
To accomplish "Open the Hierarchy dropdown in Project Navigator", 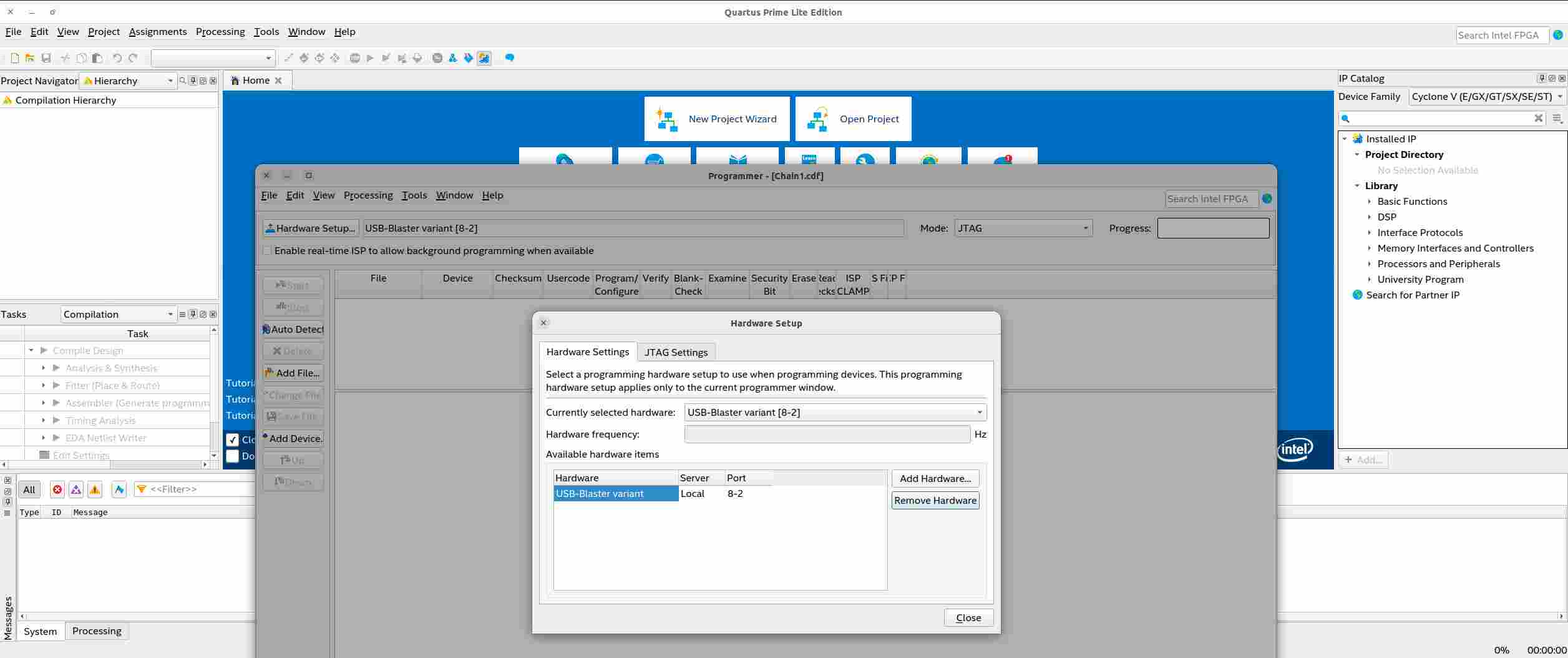I will pyautogui.click(x=129, y=81).
